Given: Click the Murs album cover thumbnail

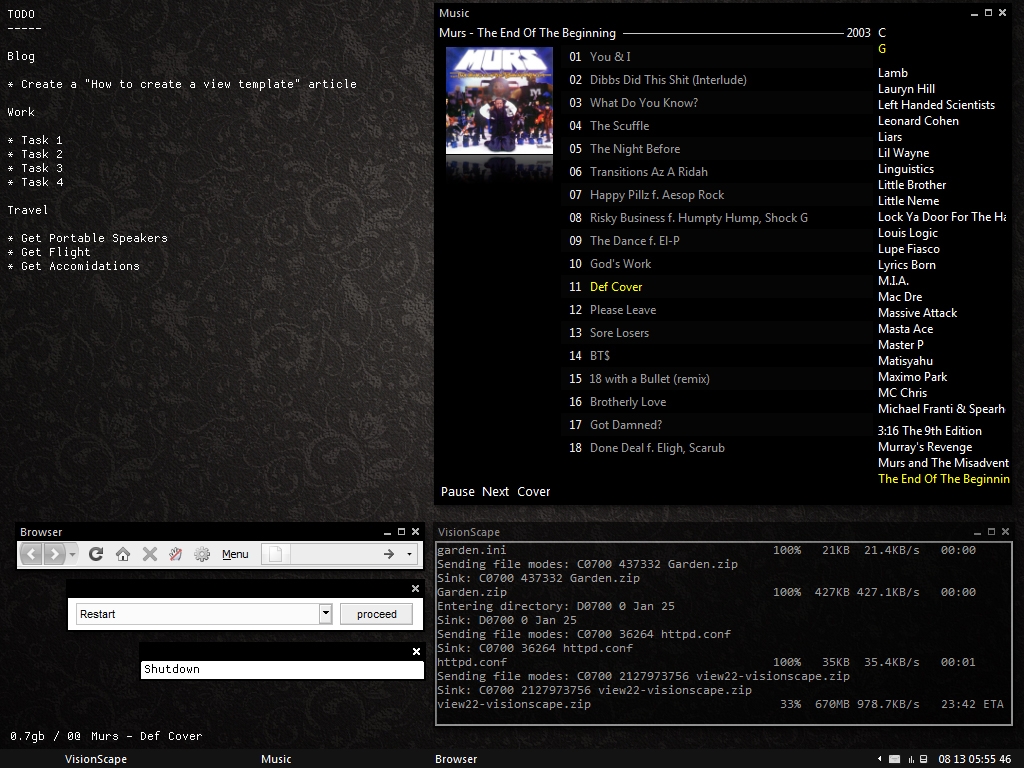Looking at the screenshot, I should point(500,101).
